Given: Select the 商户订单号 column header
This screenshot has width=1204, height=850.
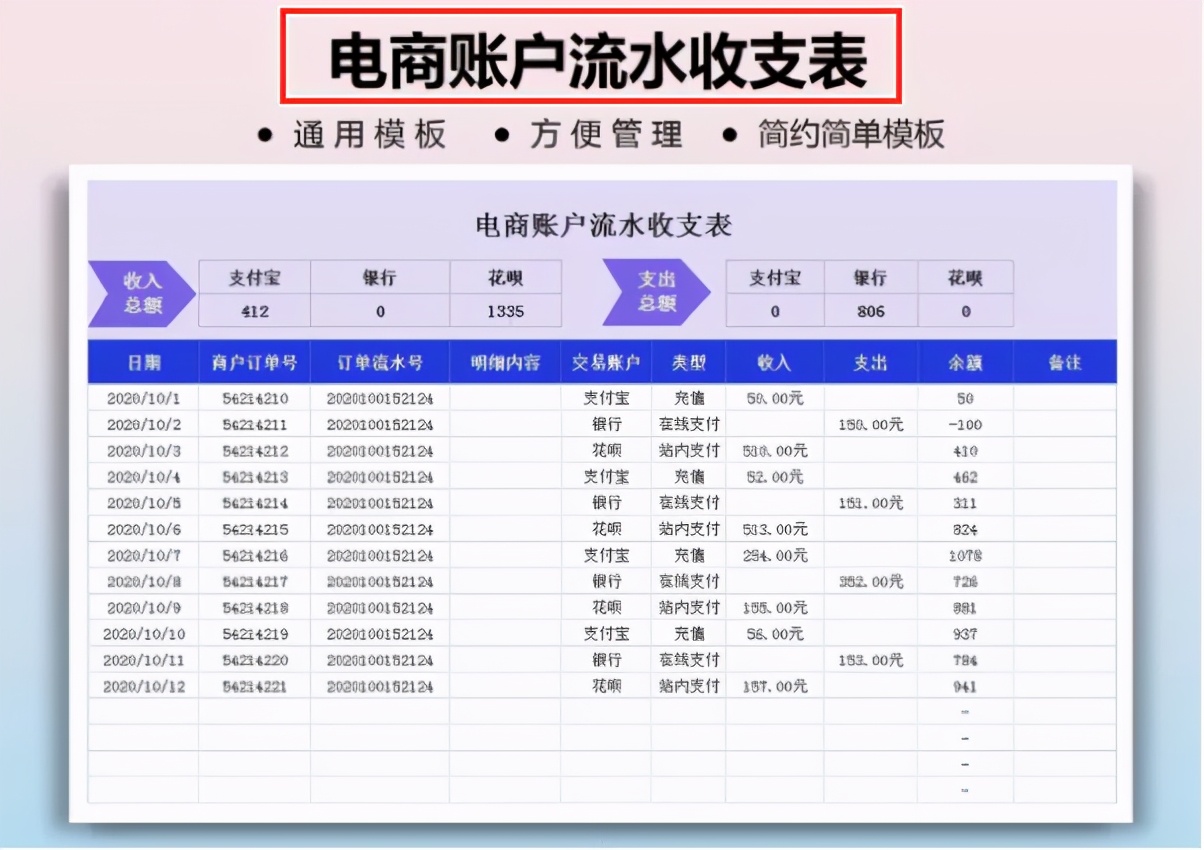Looking at the screenshot, I should click(254, 362).
